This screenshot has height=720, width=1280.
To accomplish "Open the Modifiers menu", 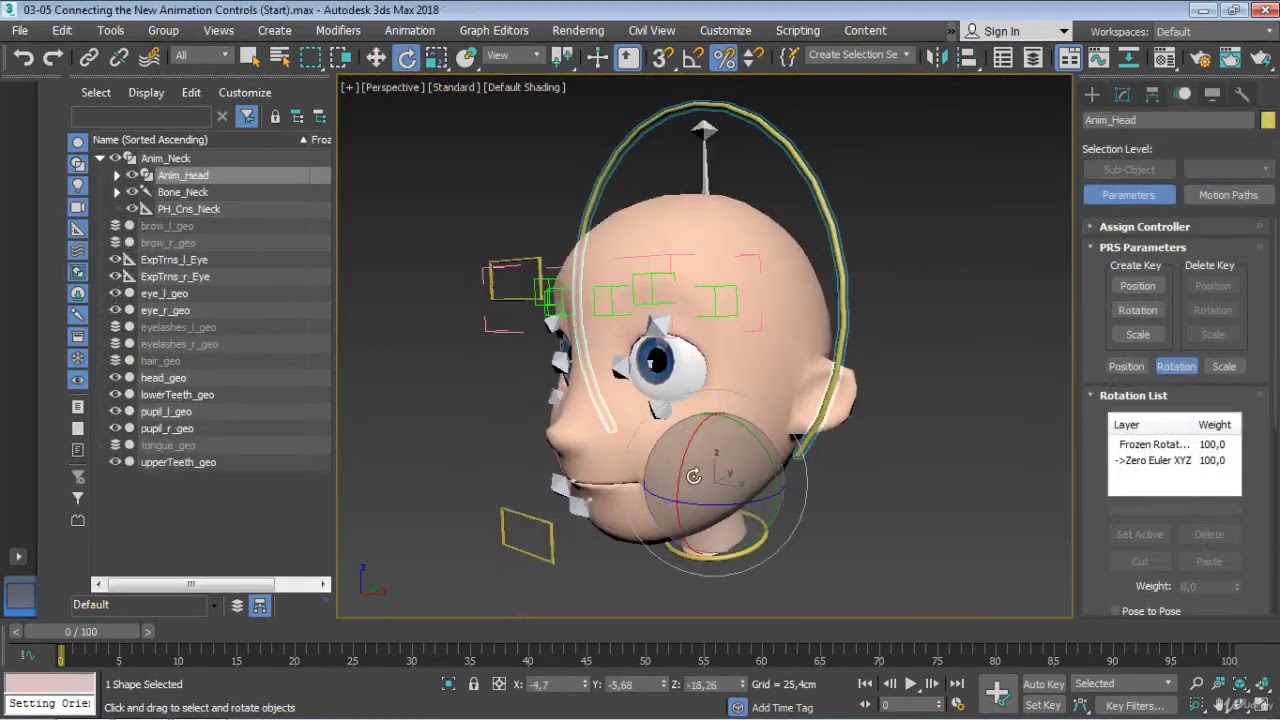I will pyautogui.click(x=338, y=31).
